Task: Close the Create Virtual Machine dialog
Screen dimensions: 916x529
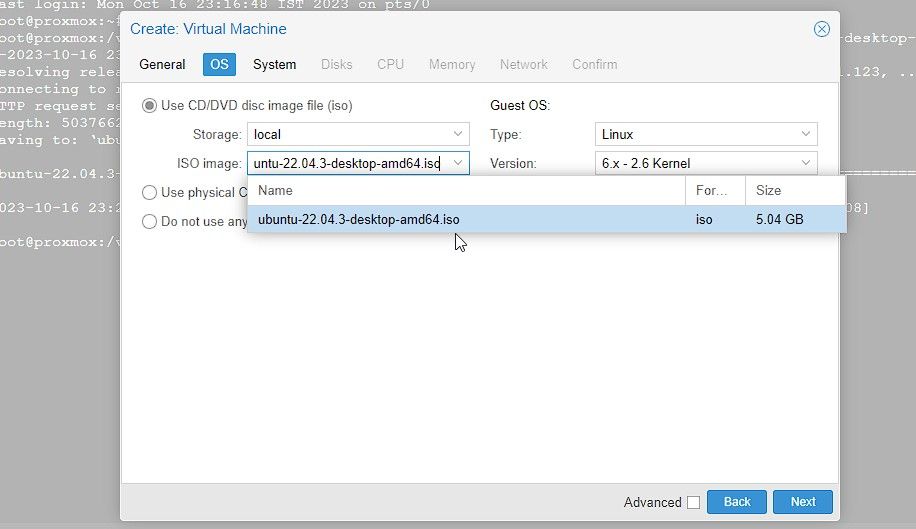Action: point(822,29)
